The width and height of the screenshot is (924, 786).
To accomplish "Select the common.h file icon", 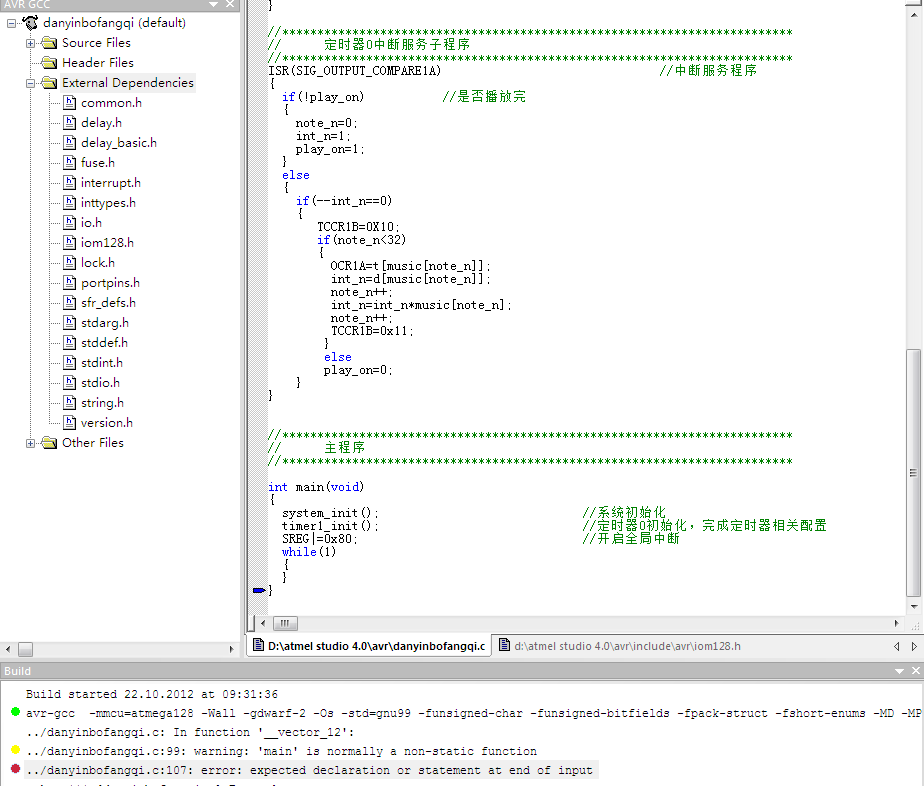I will 70,103.
